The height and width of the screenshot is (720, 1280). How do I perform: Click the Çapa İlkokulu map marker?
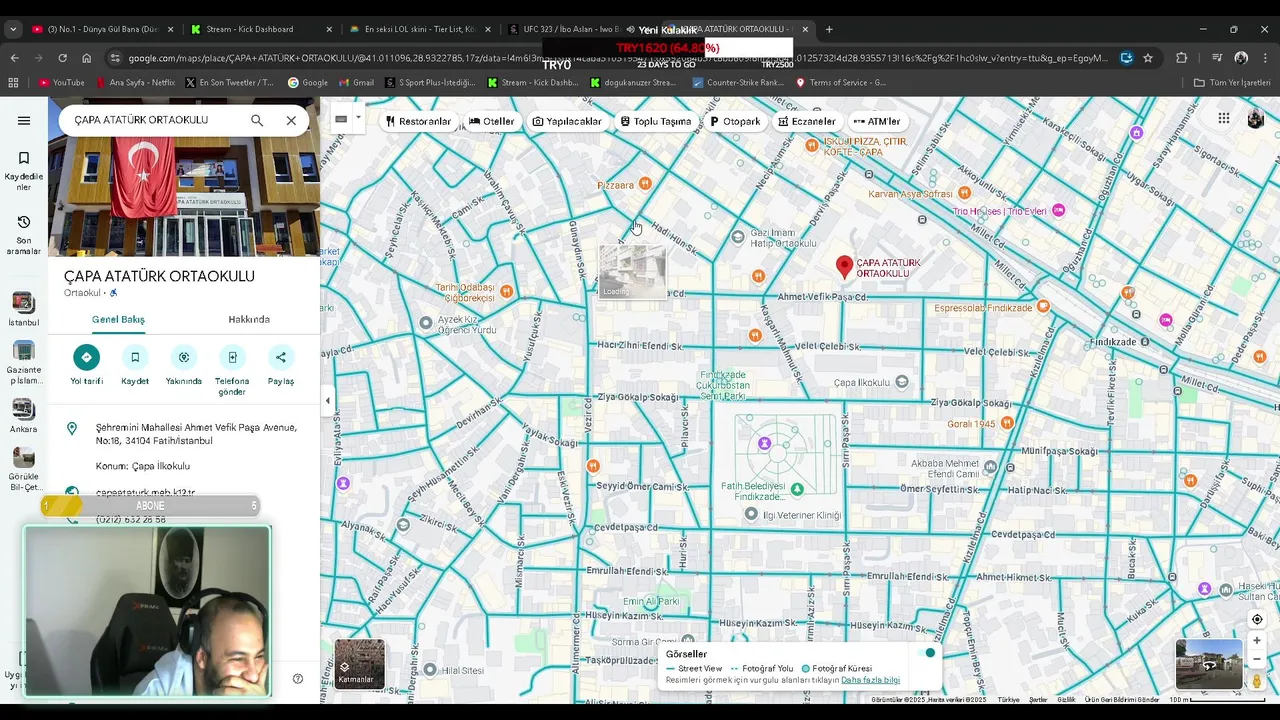click(902, 382)
